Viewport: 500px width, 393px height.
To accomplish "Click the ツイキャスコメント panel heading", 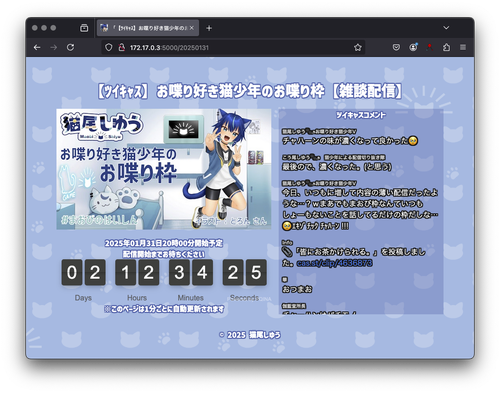I will click(361, 115).
